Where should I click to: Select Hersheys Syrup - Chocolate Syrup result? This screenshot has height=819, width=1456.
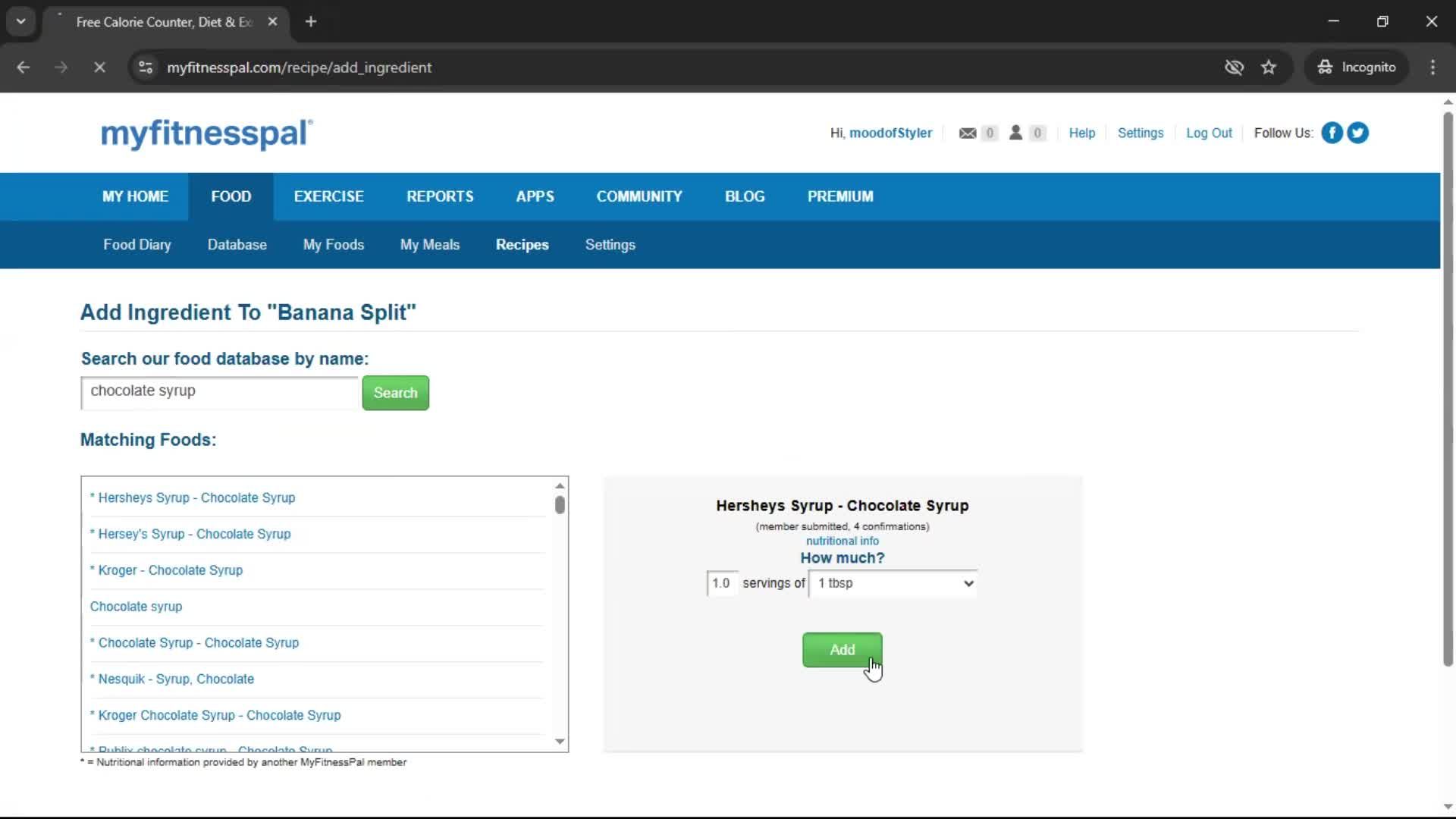(196, 497)
